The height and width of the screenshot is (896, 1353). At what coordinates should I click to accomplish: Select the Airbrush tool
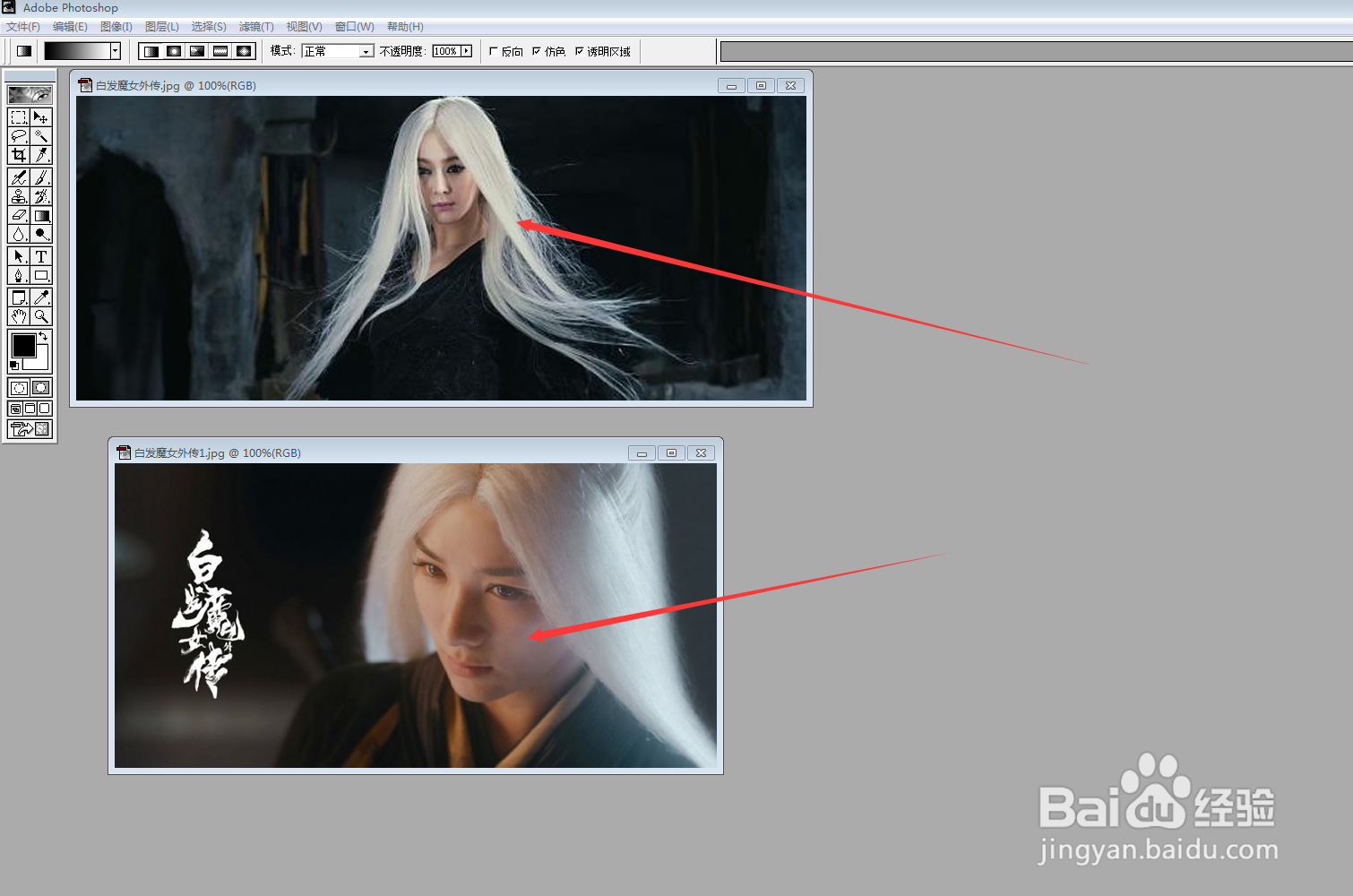coord(19,177)
